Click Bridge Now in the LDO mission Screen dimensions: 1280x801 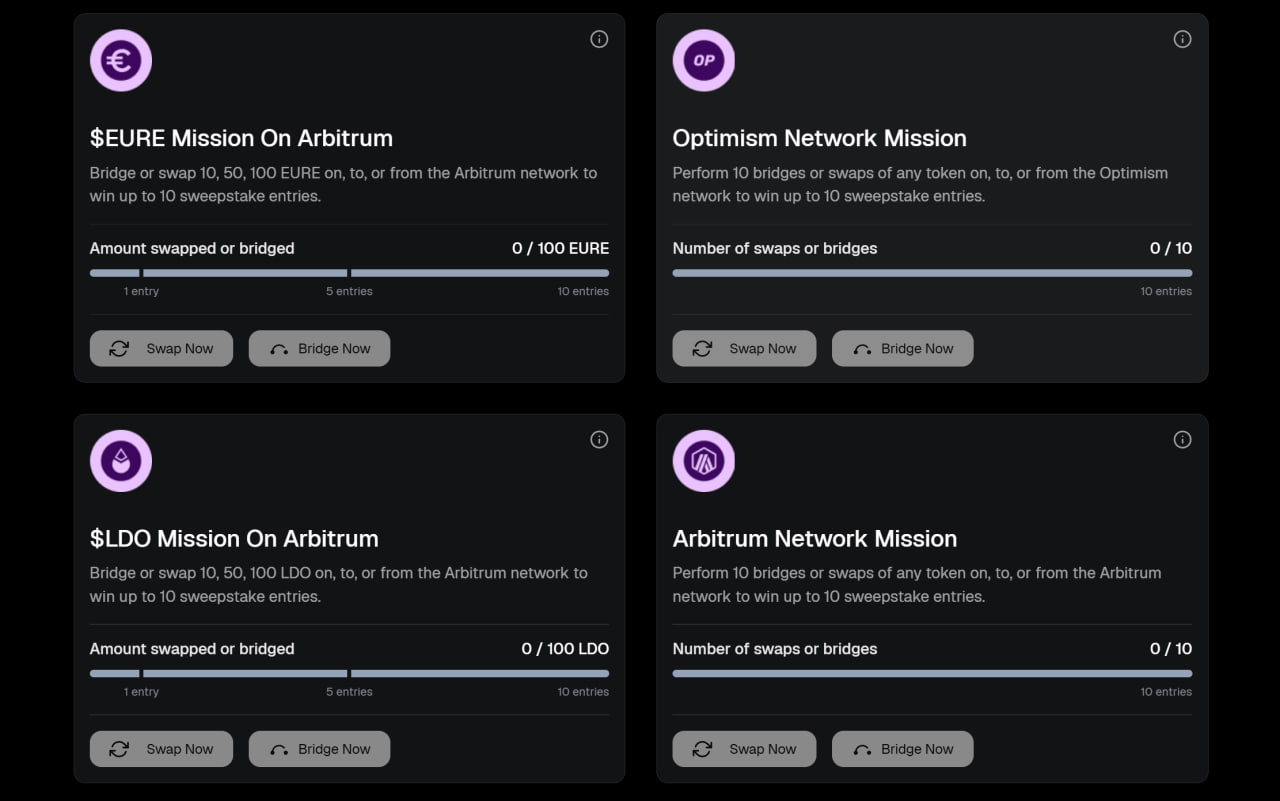click(x=319, y=748)
